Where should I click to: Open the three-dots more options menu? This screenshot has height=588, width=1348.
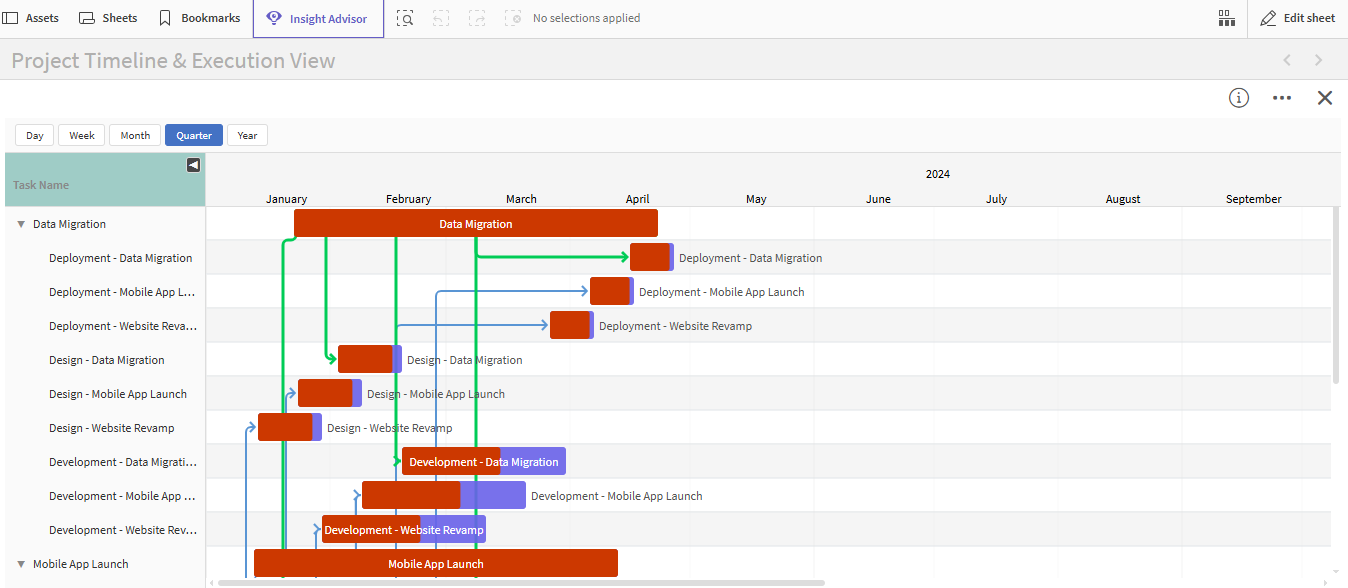tap(1282, 98)
